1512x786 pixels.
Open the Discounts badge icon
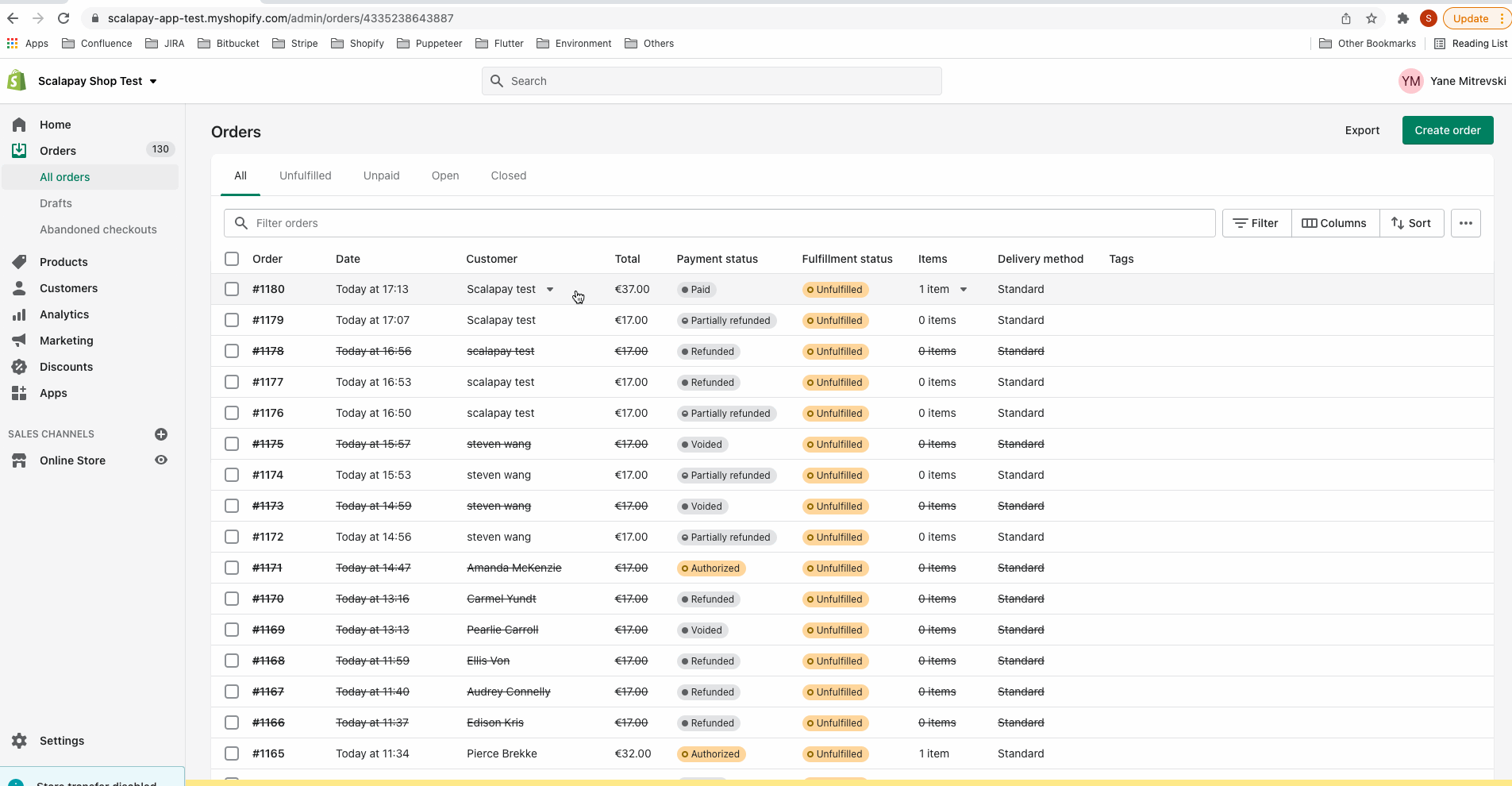coord(19,367)
